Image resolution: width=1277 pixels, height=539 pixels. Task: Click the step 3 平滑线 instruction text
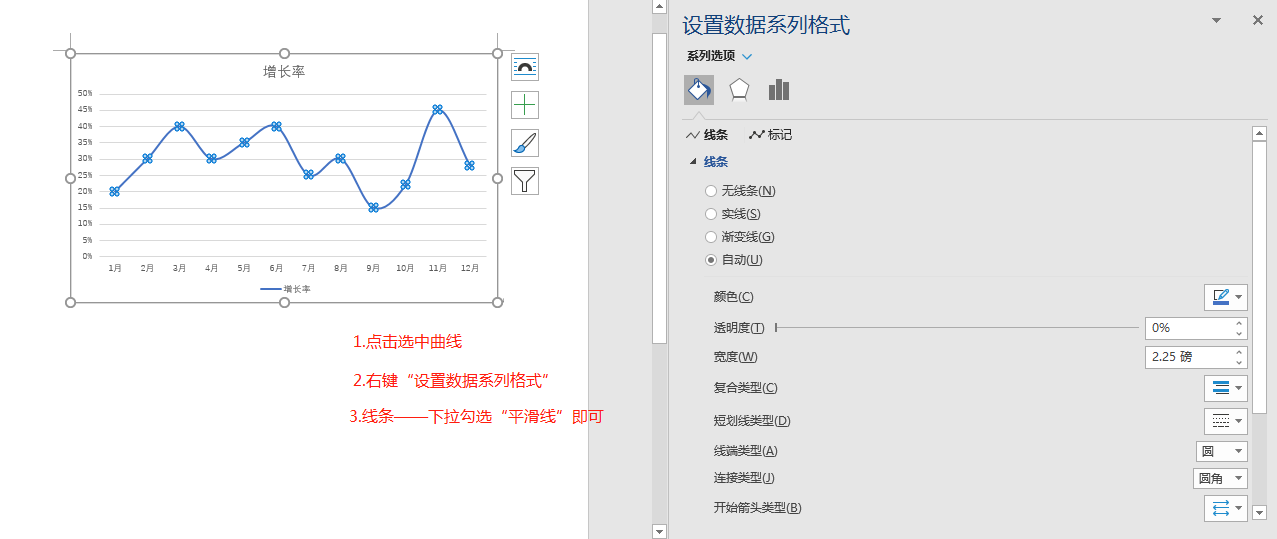[476, 417]
